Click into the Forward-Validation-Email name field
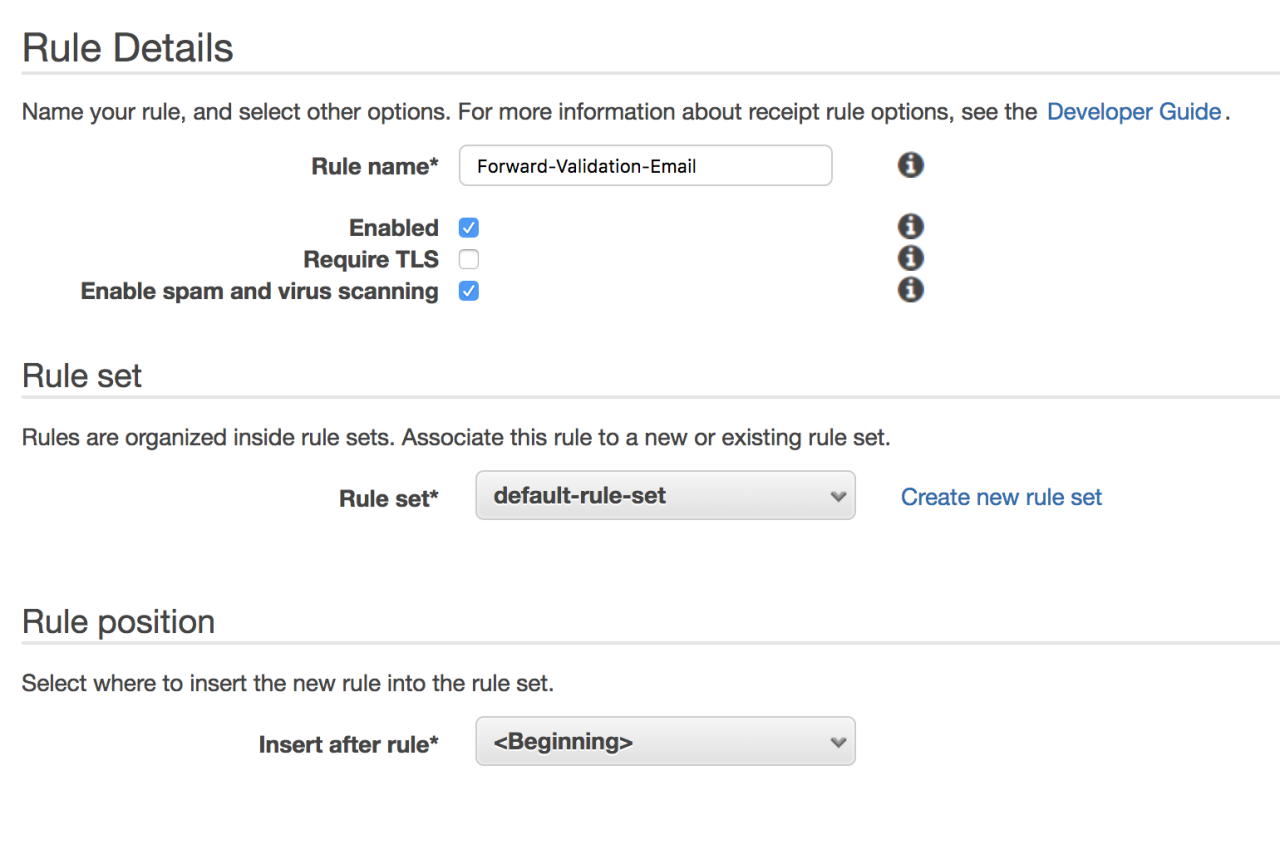1280x859 pixels. (x=645, y=166)
